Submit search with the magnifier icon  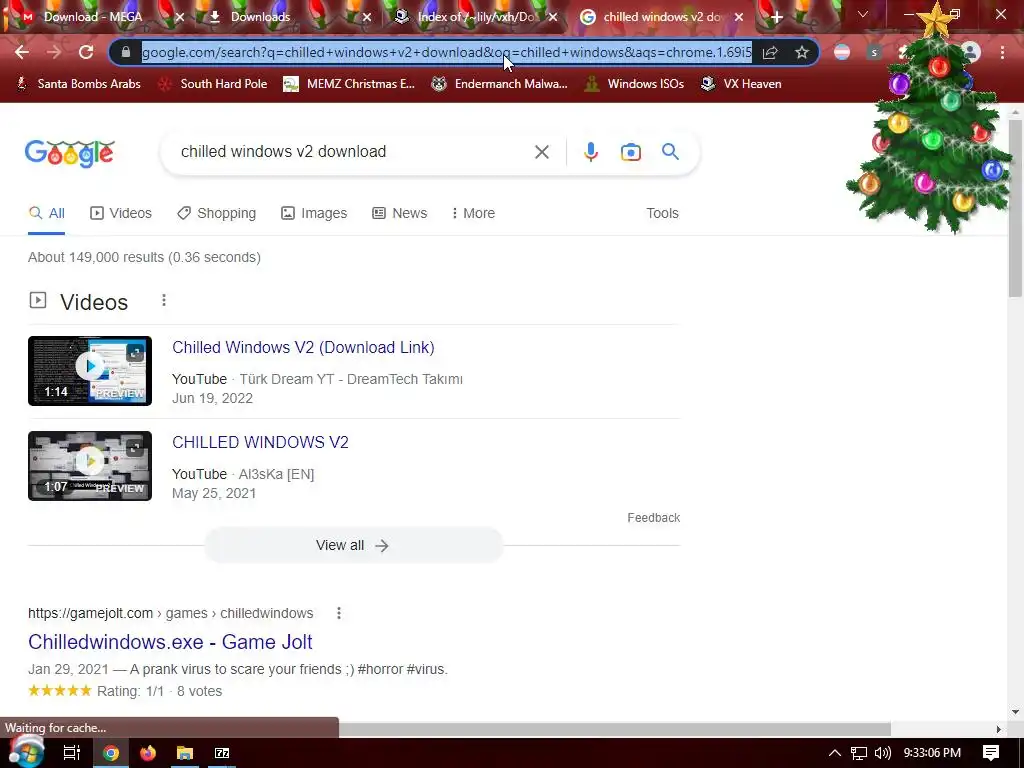(x=670, y=152)
